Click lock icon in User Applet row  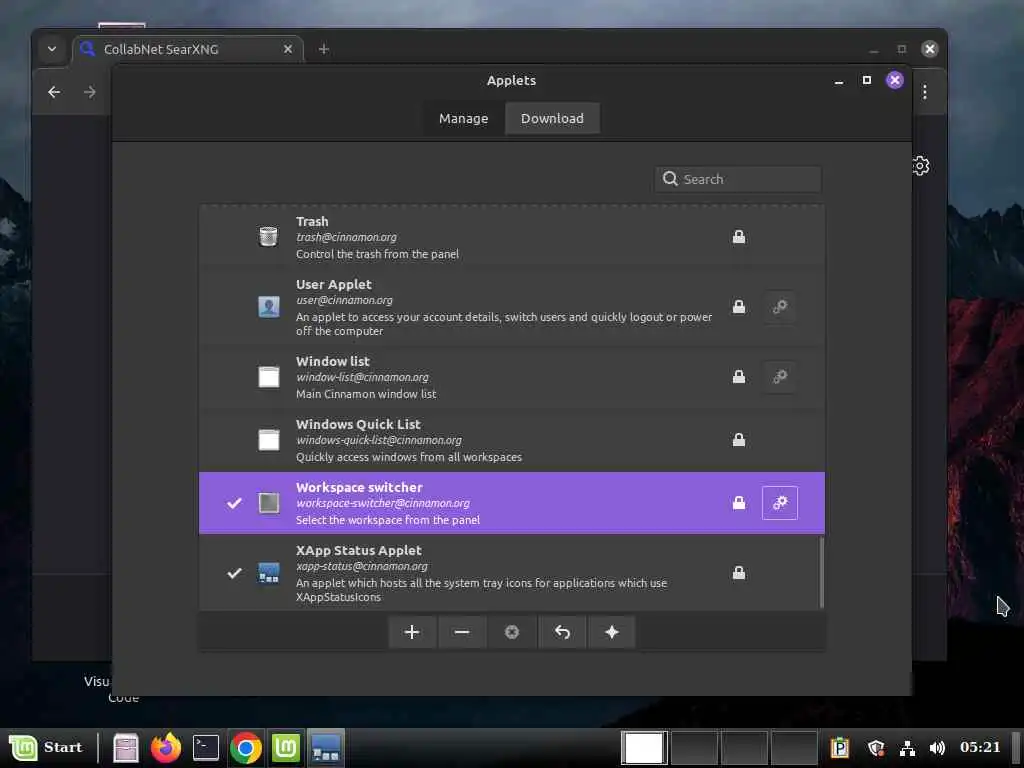click(x=739, y=307)
